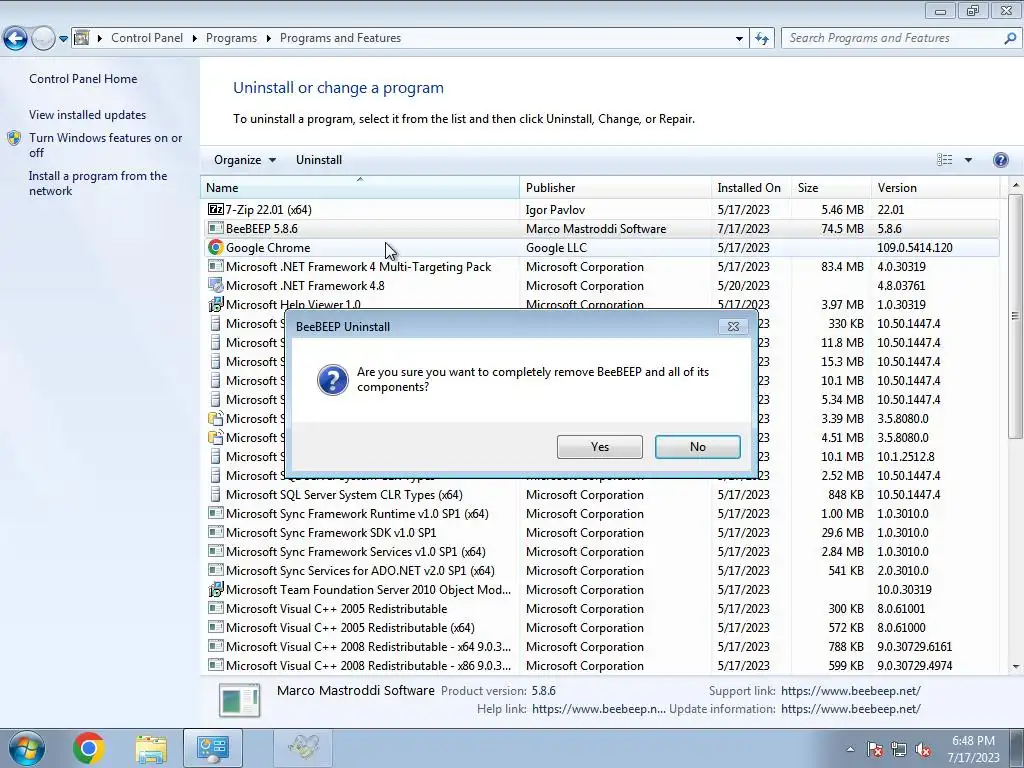Click the Programs breadcrumb

[231, 38]
